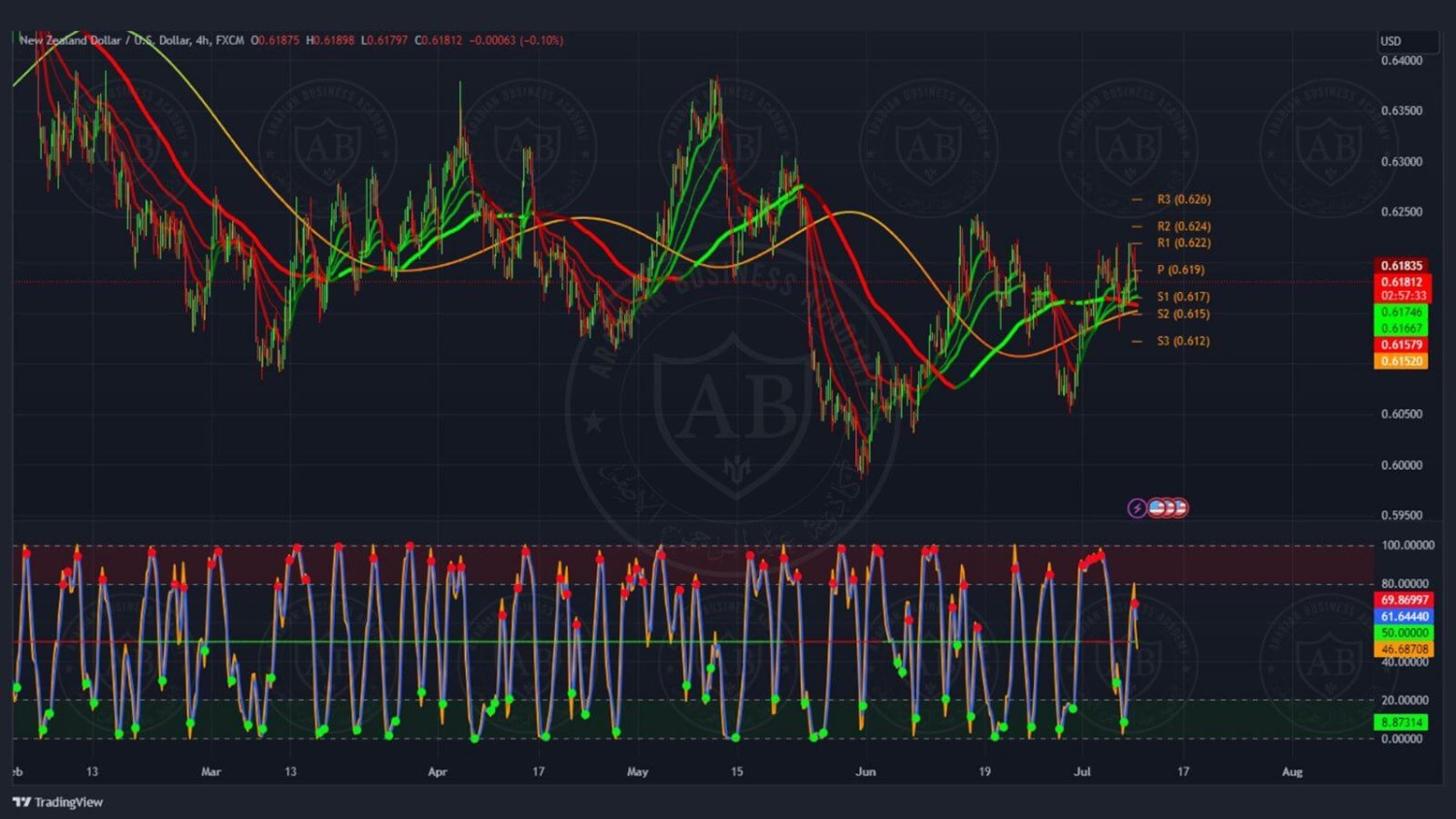Select the R2 (0.624) pivot label
The width and height of the screenshot is (1456, 819).
[1183, 226]
